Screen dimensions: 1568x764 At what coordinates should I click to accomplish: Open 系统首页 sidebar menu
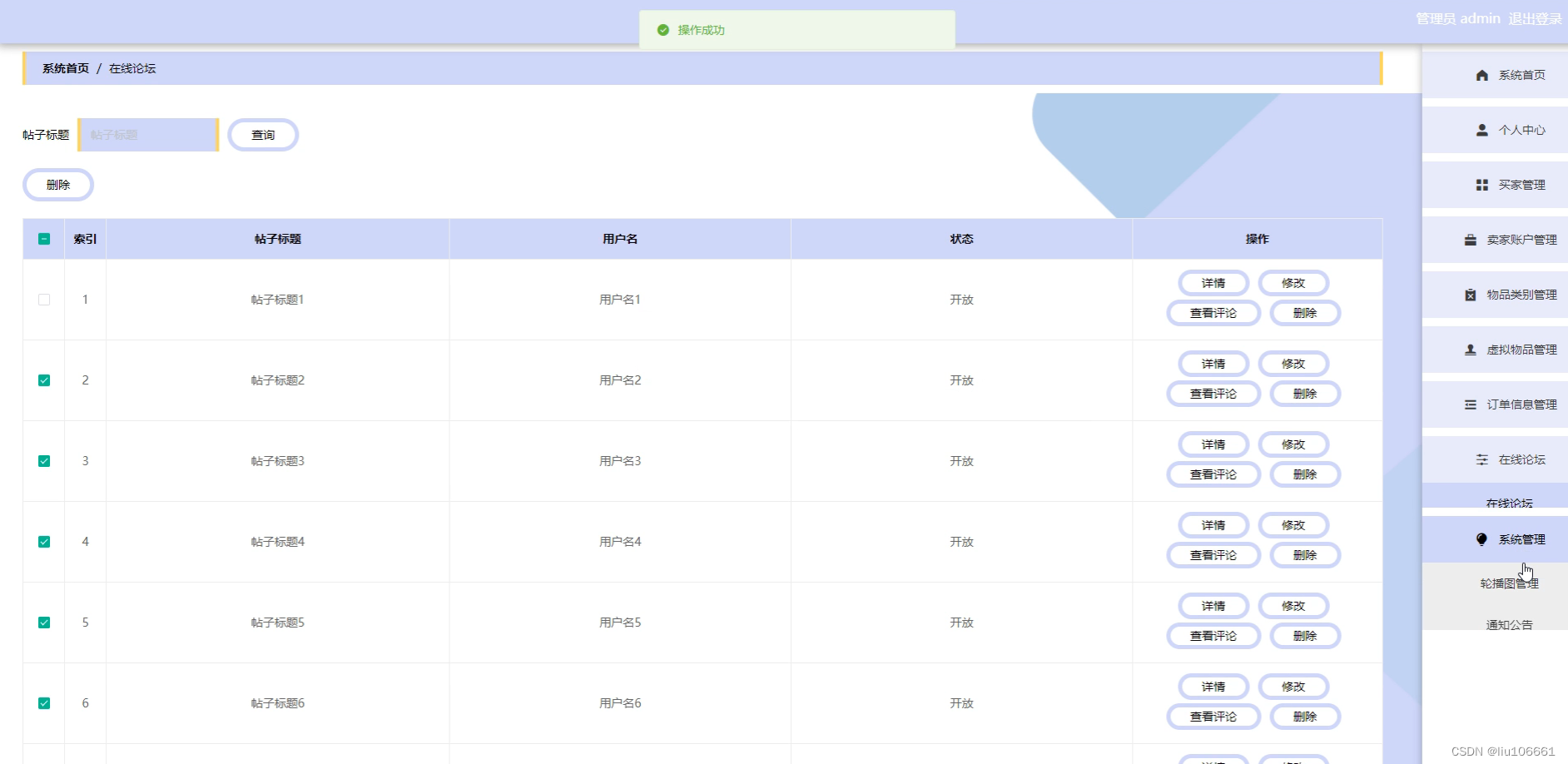(x=1495, y=75)
